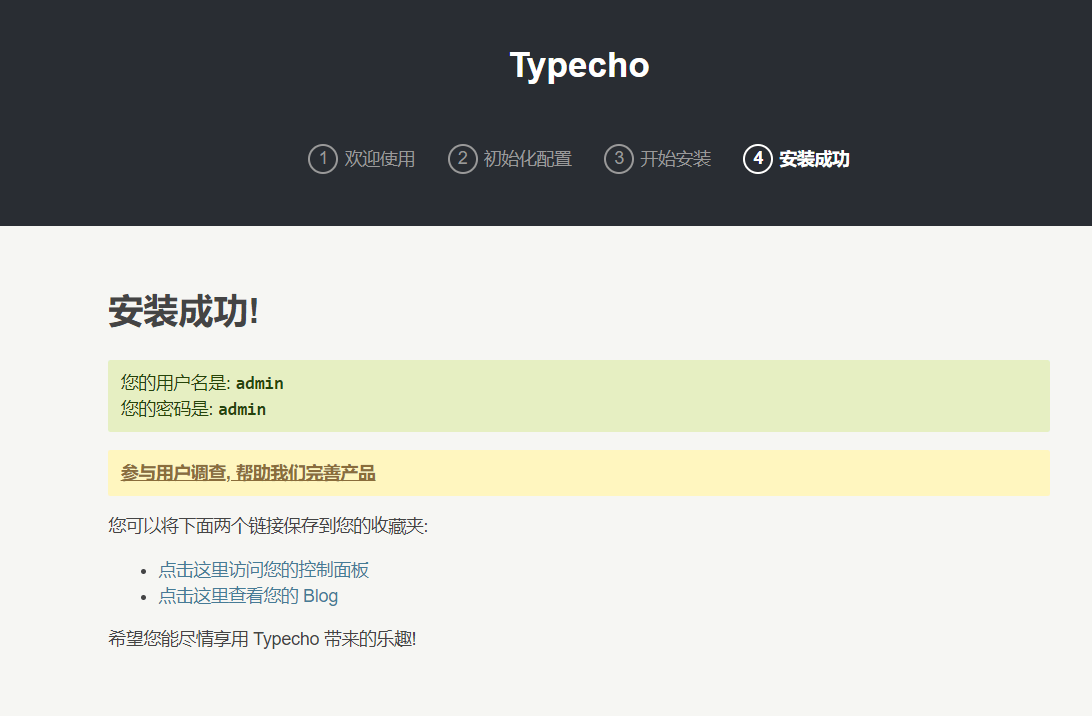
Task: Click the step 1 circle number icon
Action: pos(322,159)
